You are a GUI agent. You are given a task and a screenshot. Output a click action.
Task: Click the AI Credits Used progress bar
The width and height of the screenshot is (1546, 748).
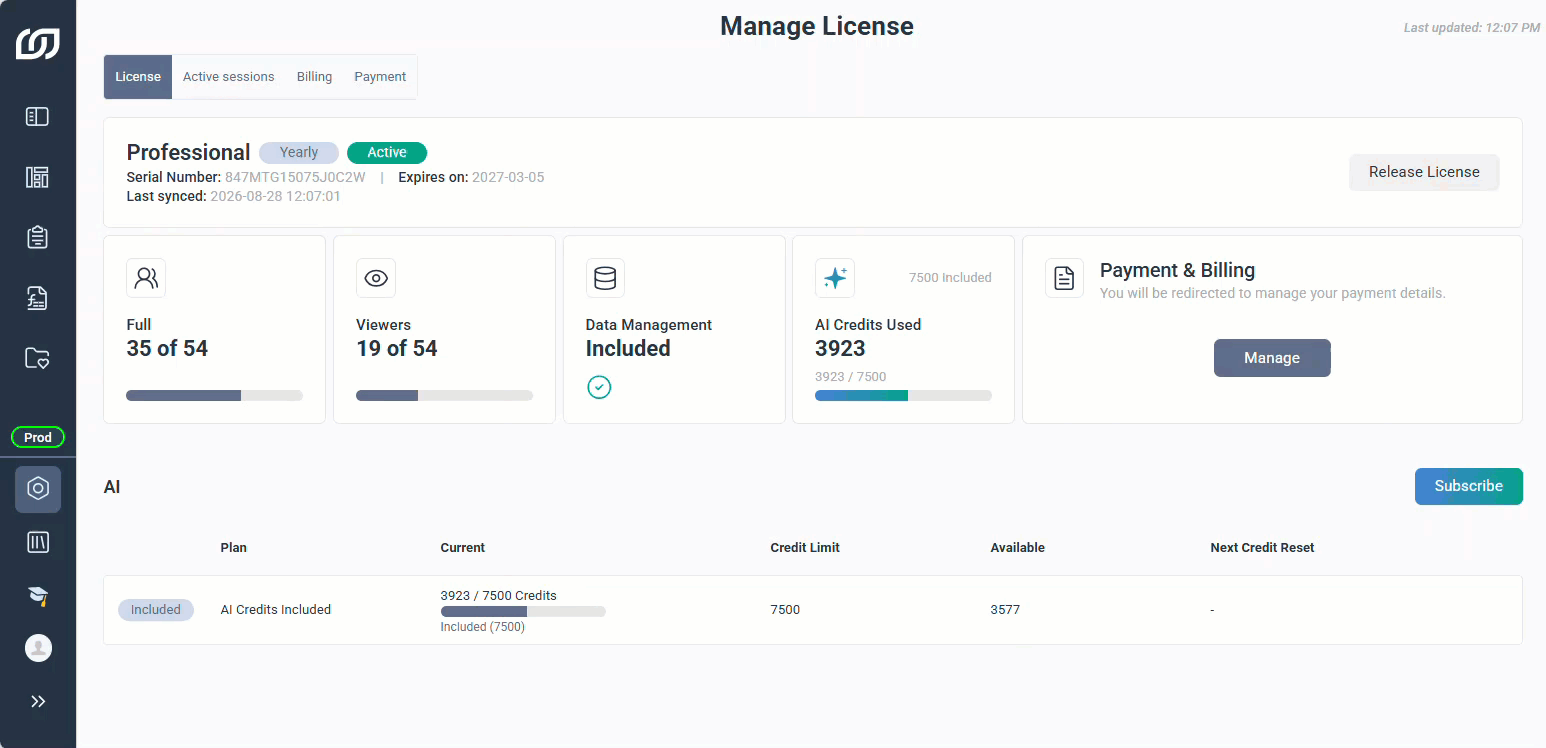click(903, 396)
